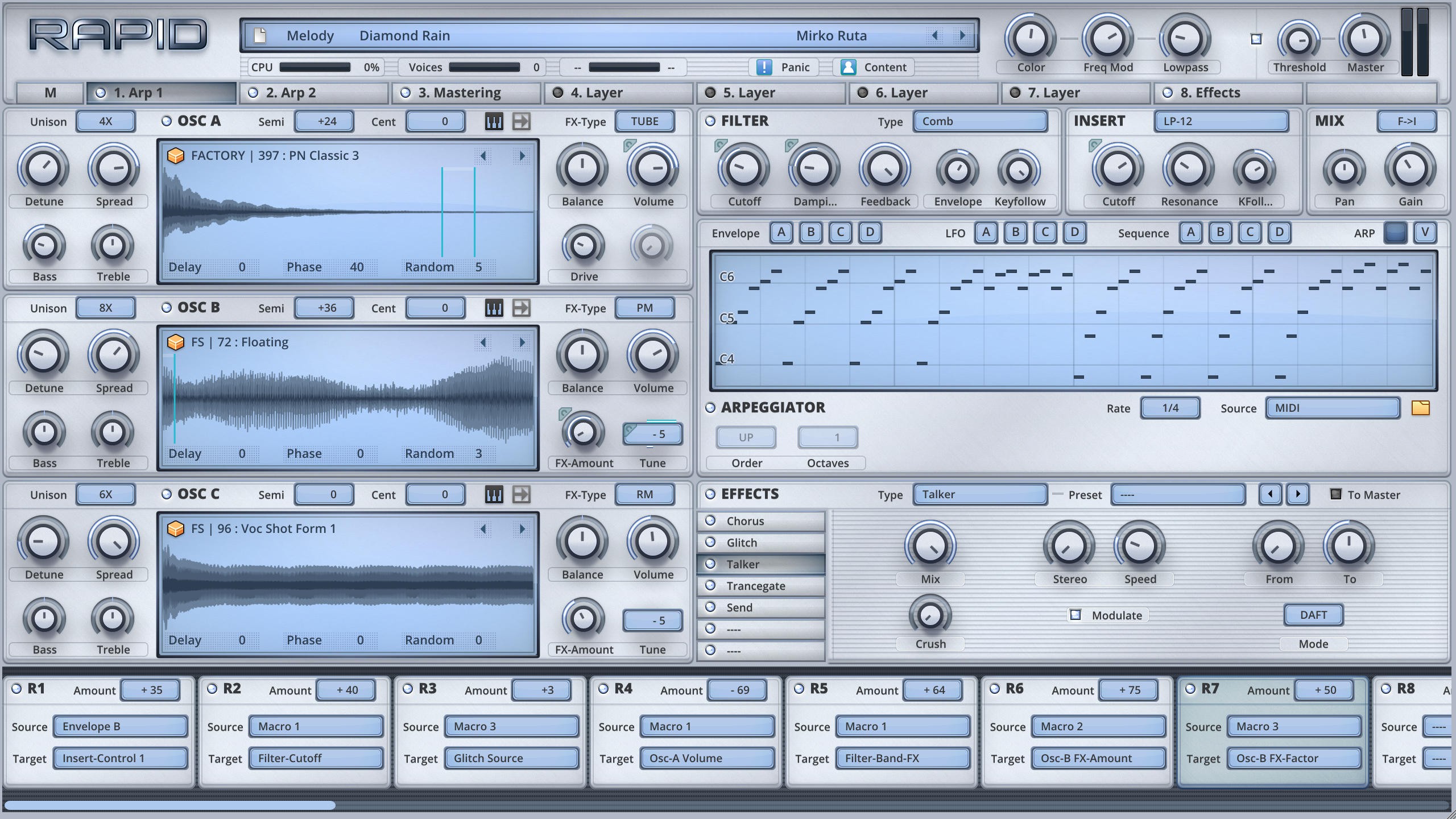The width and height of the screenshot is (1456, 819).
Task: Click OSC B Semi +36 field
Action: pos(324,308)
